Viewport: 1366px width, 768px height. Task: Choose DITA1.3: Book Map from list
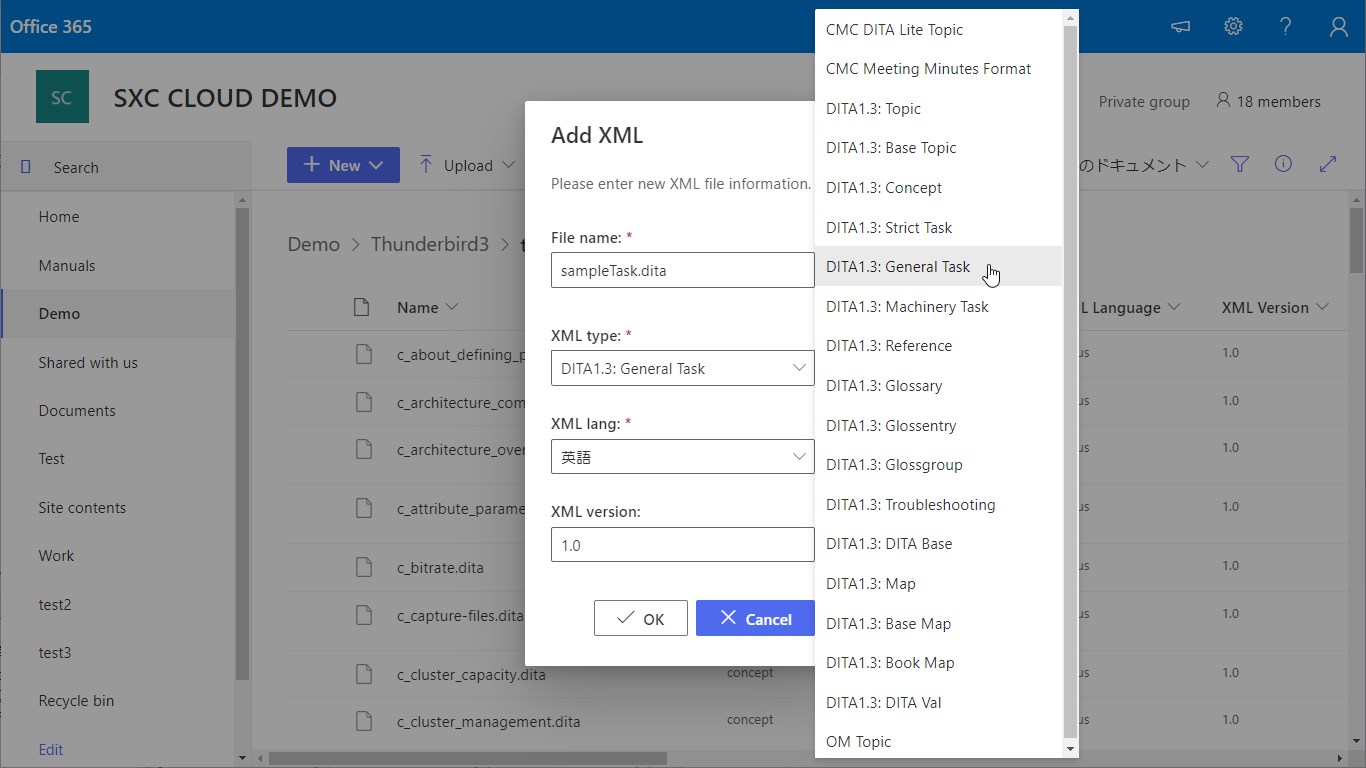tap(890, 663)
